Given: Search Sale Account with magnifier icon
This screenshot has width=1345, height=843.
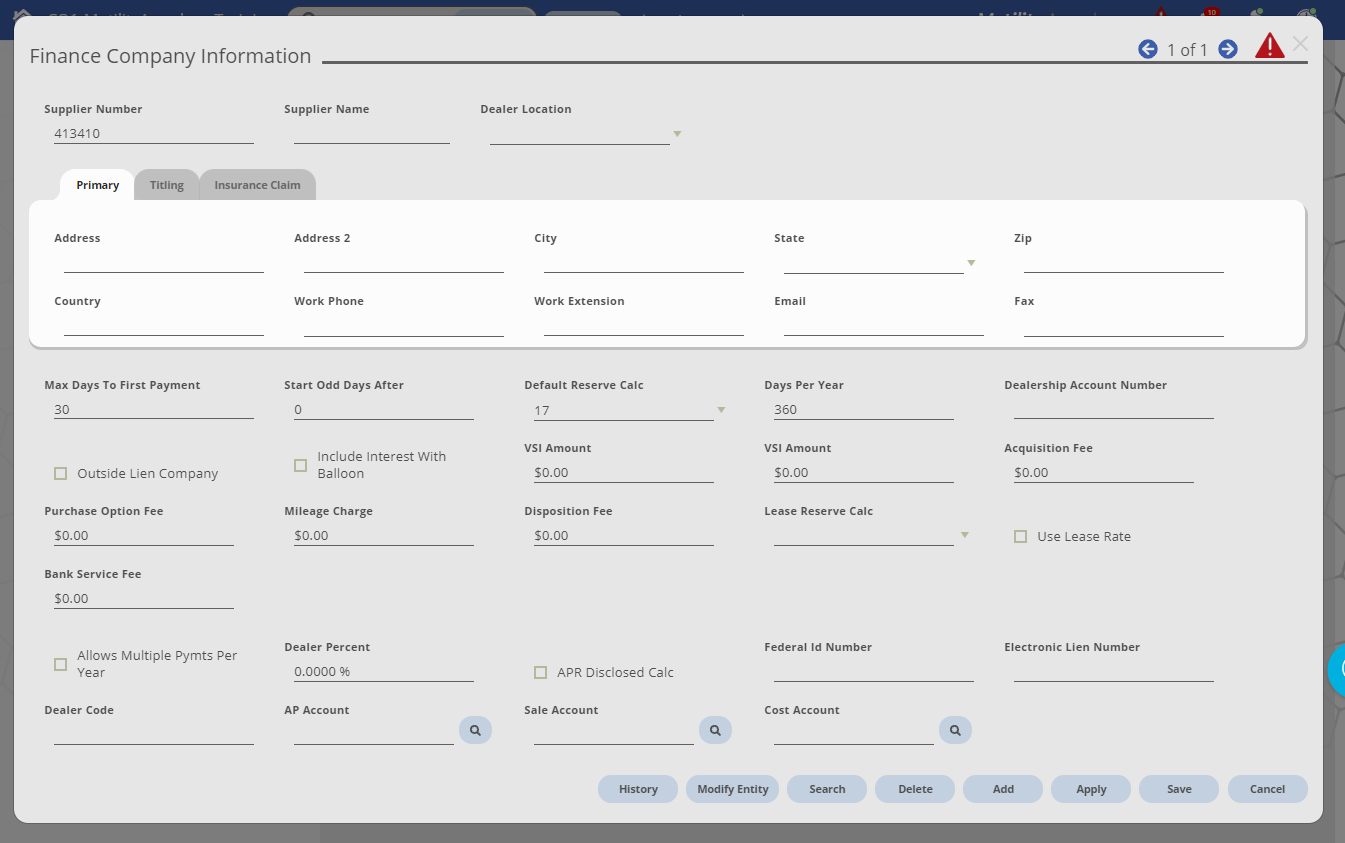Looking at the screenshot, I should coord(715,731).
